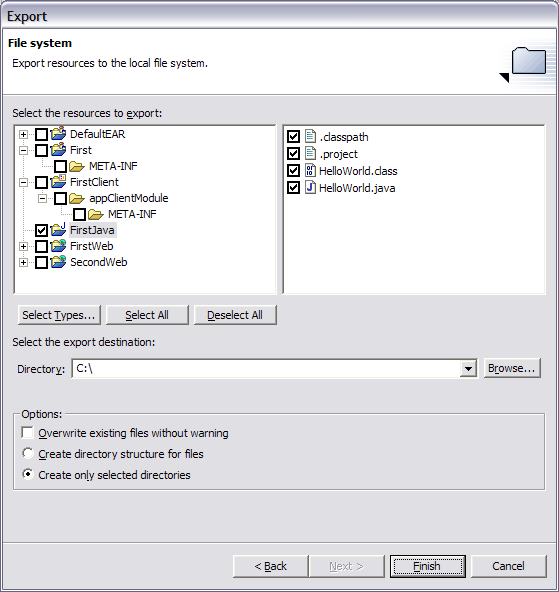The image size is (559, 592).
Task: Open the Directory dropdown arrow
Action: tap(468, 368)
